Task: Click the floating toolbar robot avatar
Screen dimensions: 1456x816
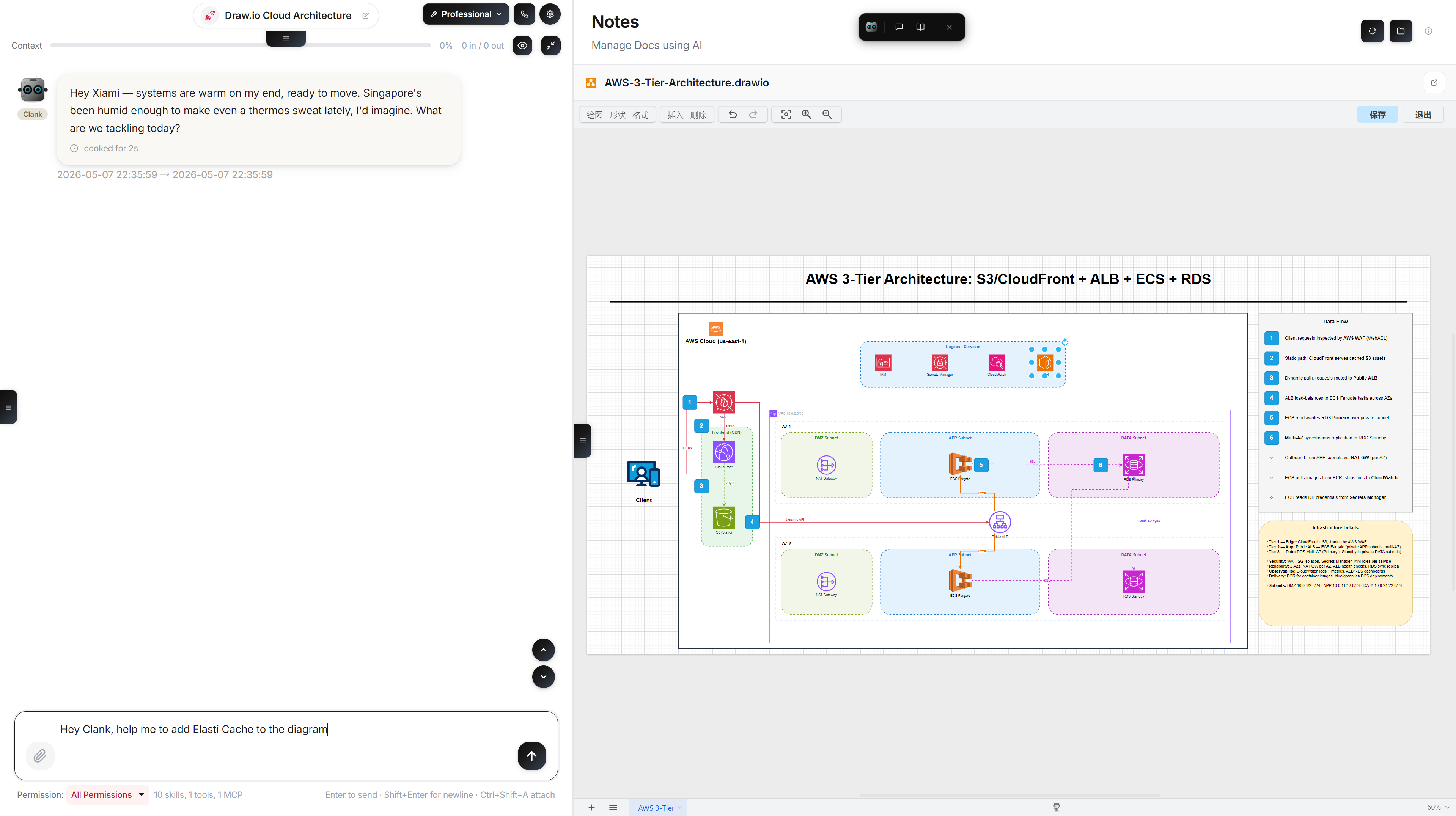Action: pos(871,27)
